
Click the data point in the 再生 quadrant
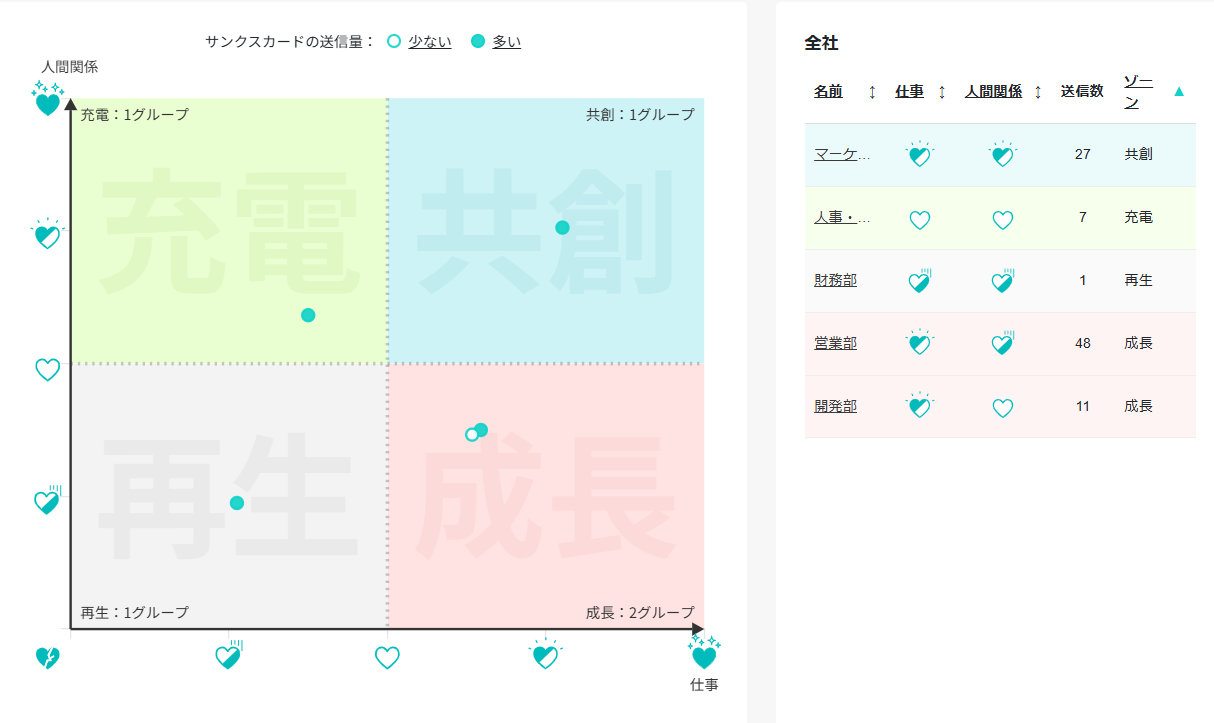(x=237, y=502)
